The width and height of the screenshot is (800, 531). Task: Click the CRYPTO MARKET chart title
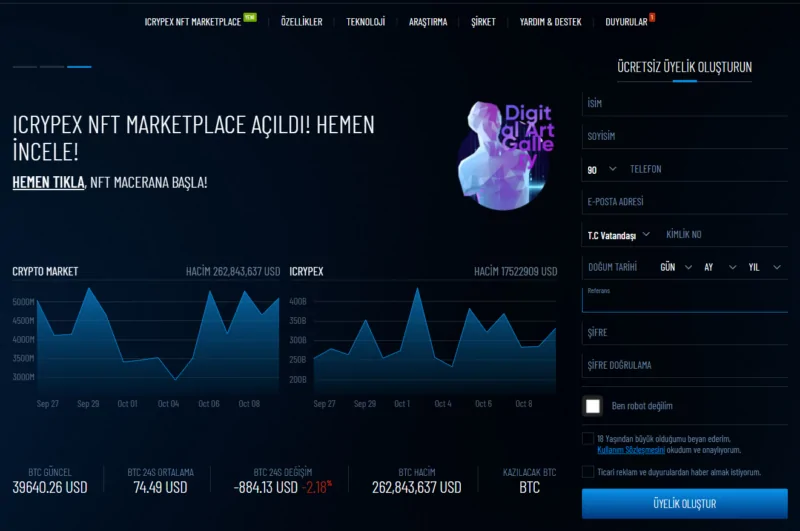[x=45, y=272]
